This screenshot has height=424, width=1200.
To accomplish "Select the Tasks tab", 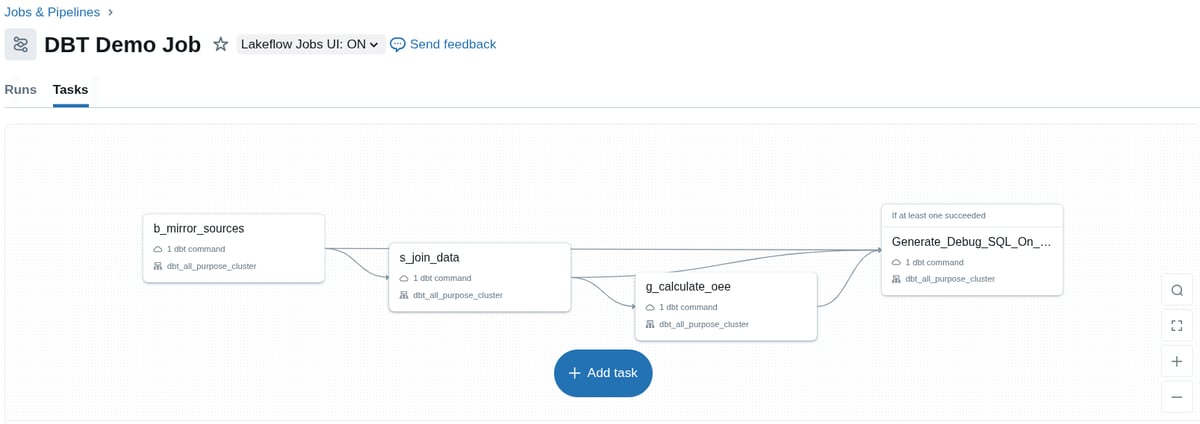I will [70, 90].
